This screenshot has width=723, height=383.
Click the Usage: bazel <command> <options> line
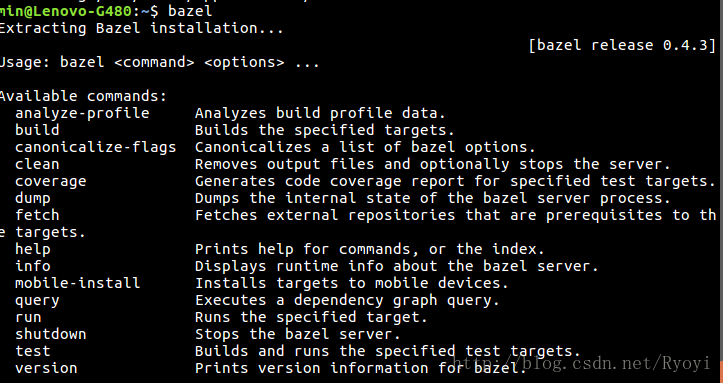[x=159, y=62]
